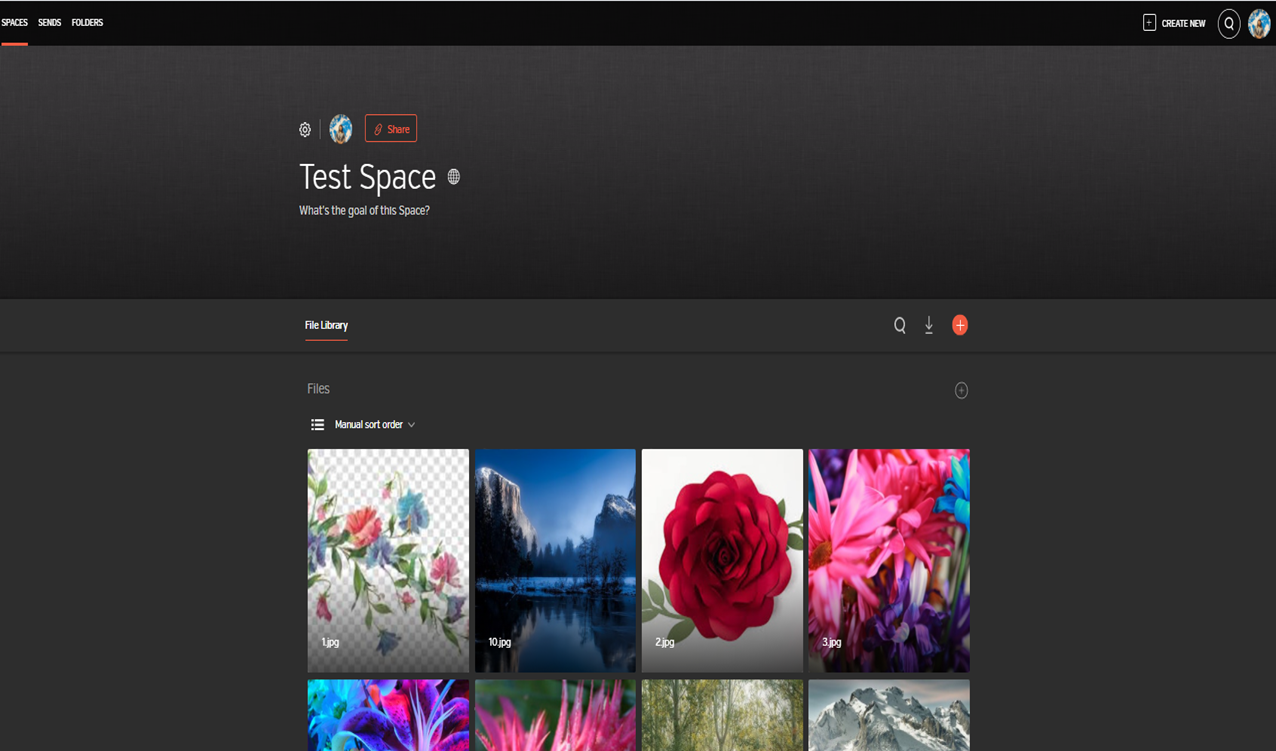Click the 'What's the goal of this Space?' field

coord(364,211)
